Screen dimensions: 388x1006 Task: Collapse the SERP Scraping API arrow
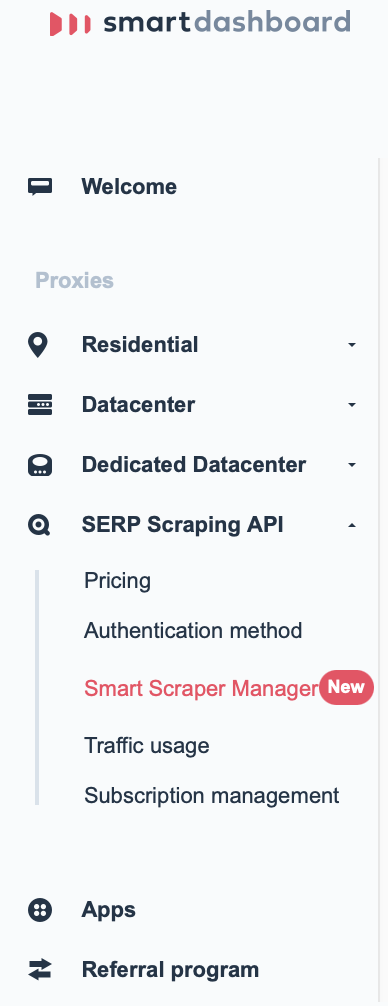point(351,525)
